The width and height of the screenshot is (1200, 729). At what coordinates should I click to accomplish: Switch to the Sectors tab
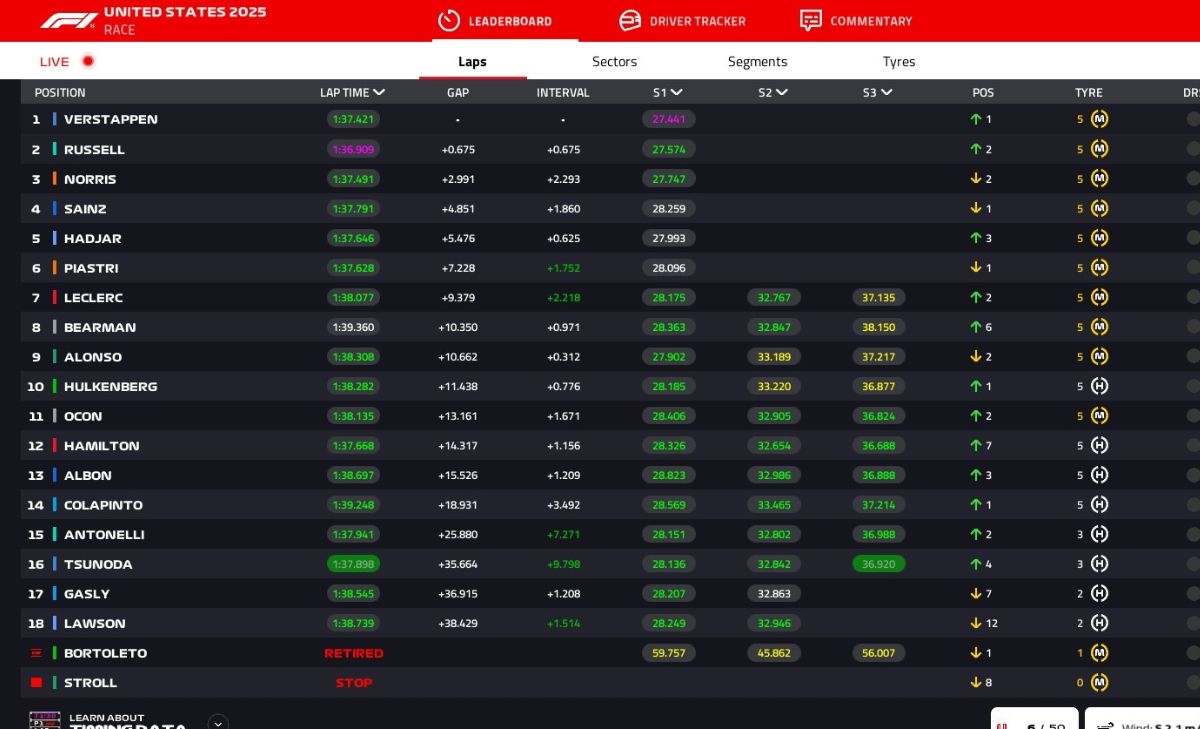[x=614, y=62]
